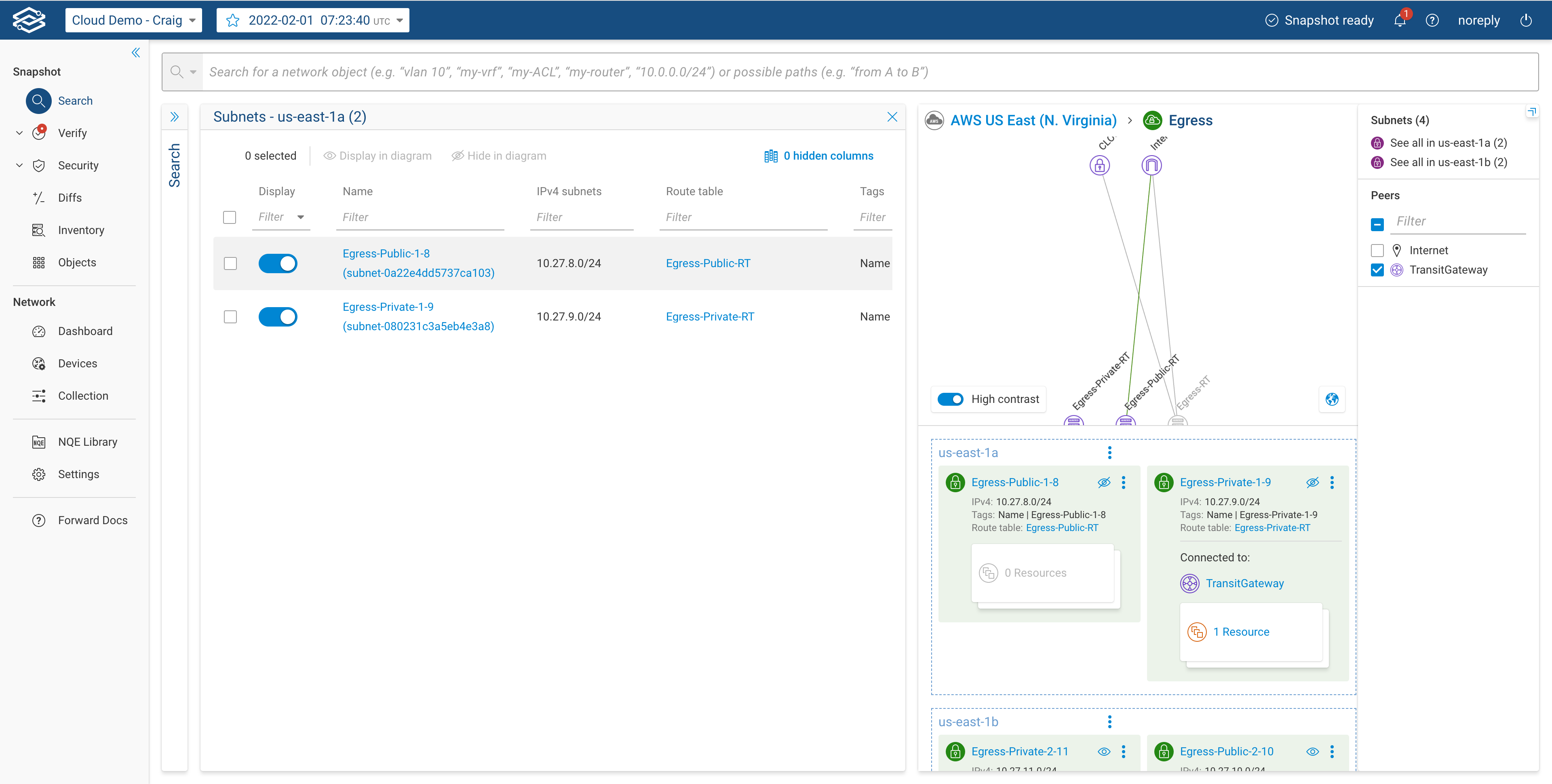Select the Security shield icon

point(38,165)
